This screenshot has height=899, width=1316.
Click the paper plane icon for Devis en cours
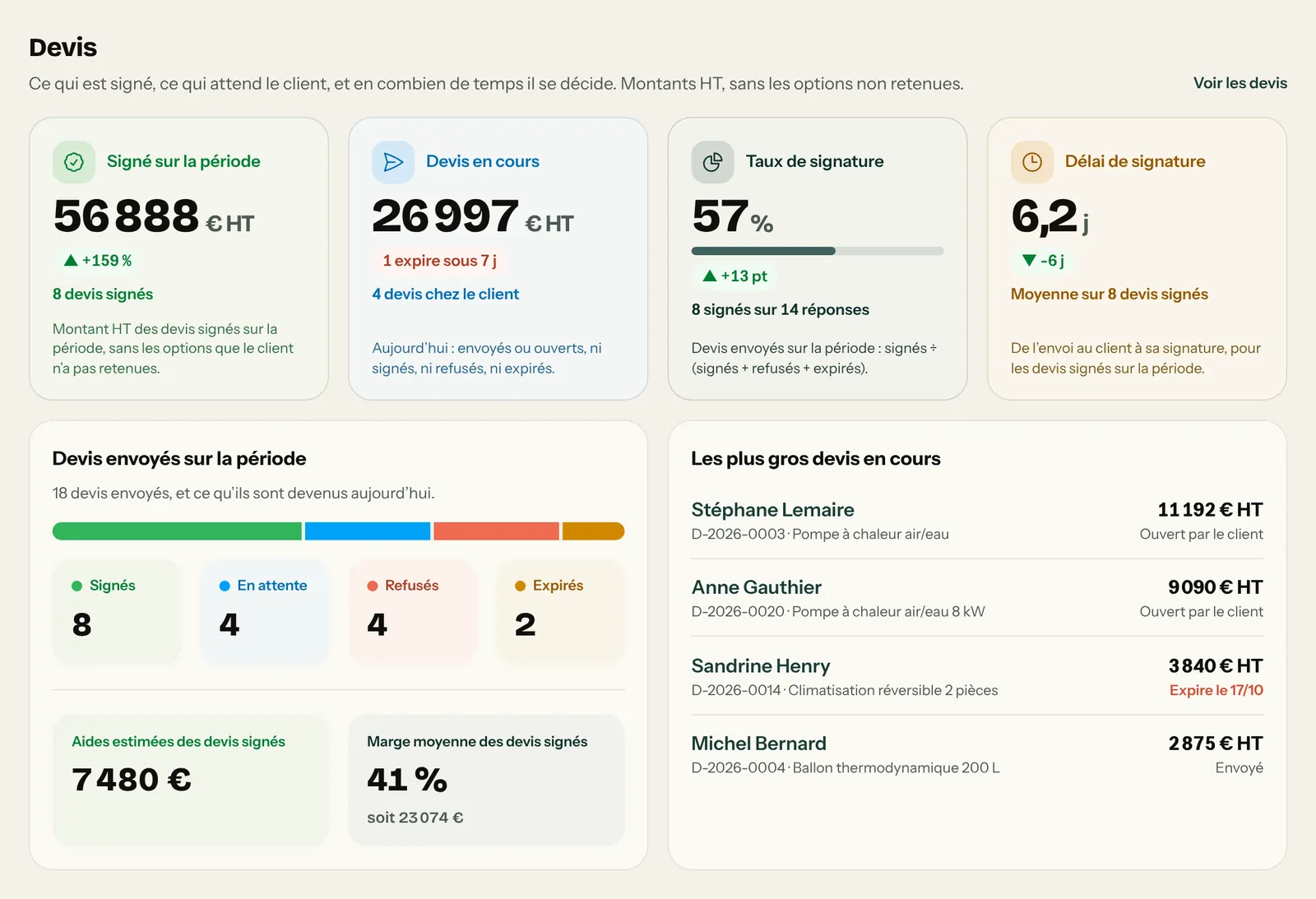393,162
